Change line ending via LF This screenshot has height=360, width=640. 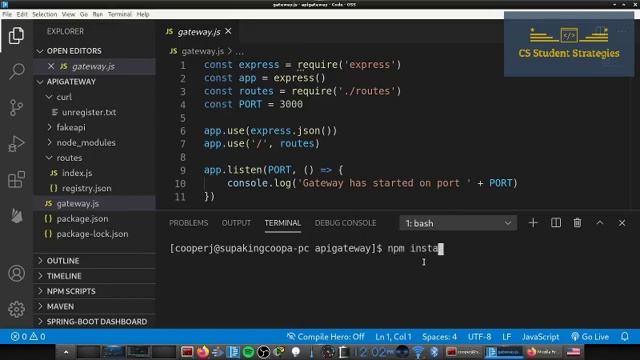[x=507, y=337]
